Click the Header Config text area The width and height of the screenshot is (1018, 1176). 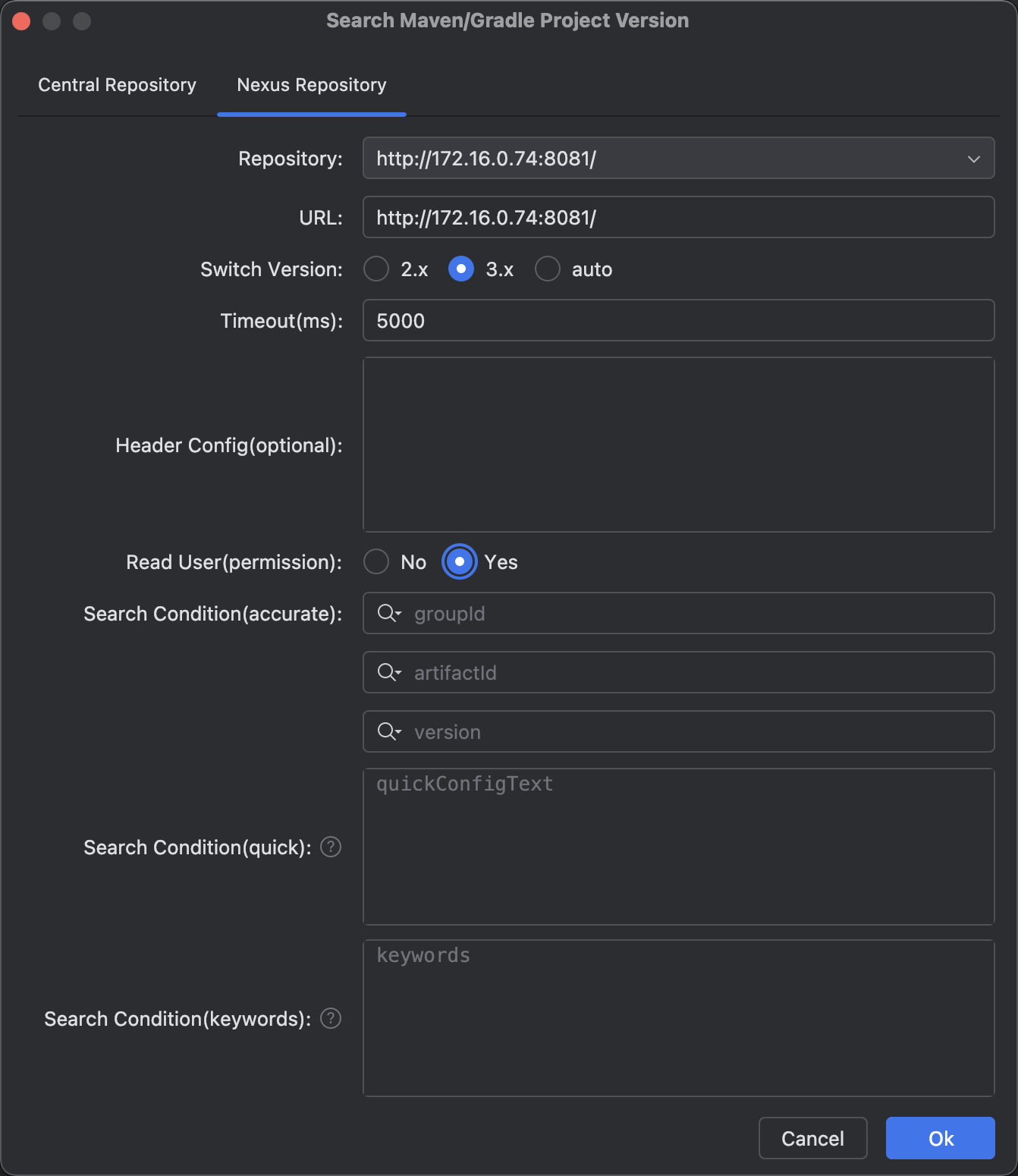coord(678,445)
